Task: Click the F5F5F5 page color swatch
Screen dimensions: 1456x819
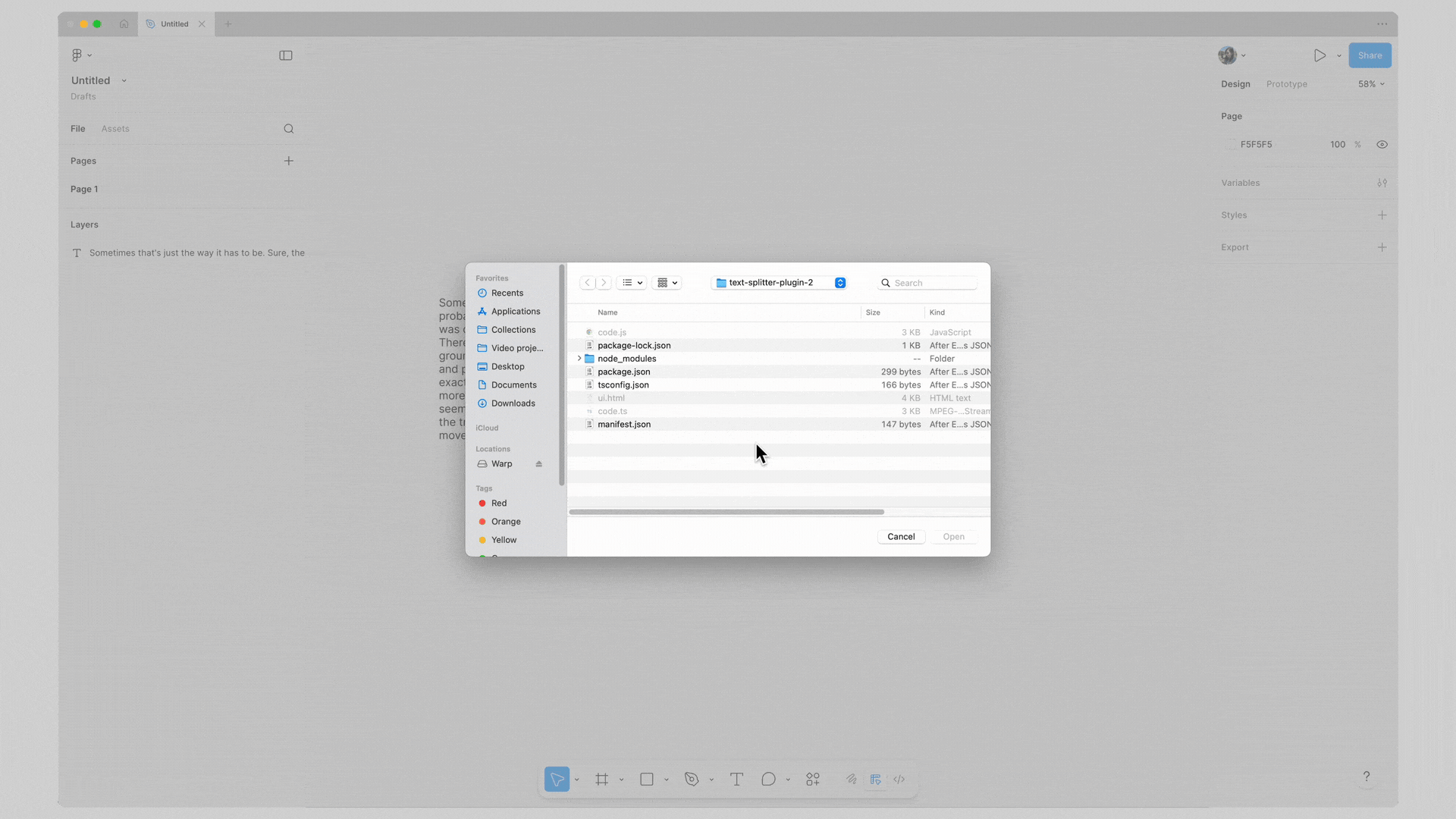Action: tap(1232, 144)
